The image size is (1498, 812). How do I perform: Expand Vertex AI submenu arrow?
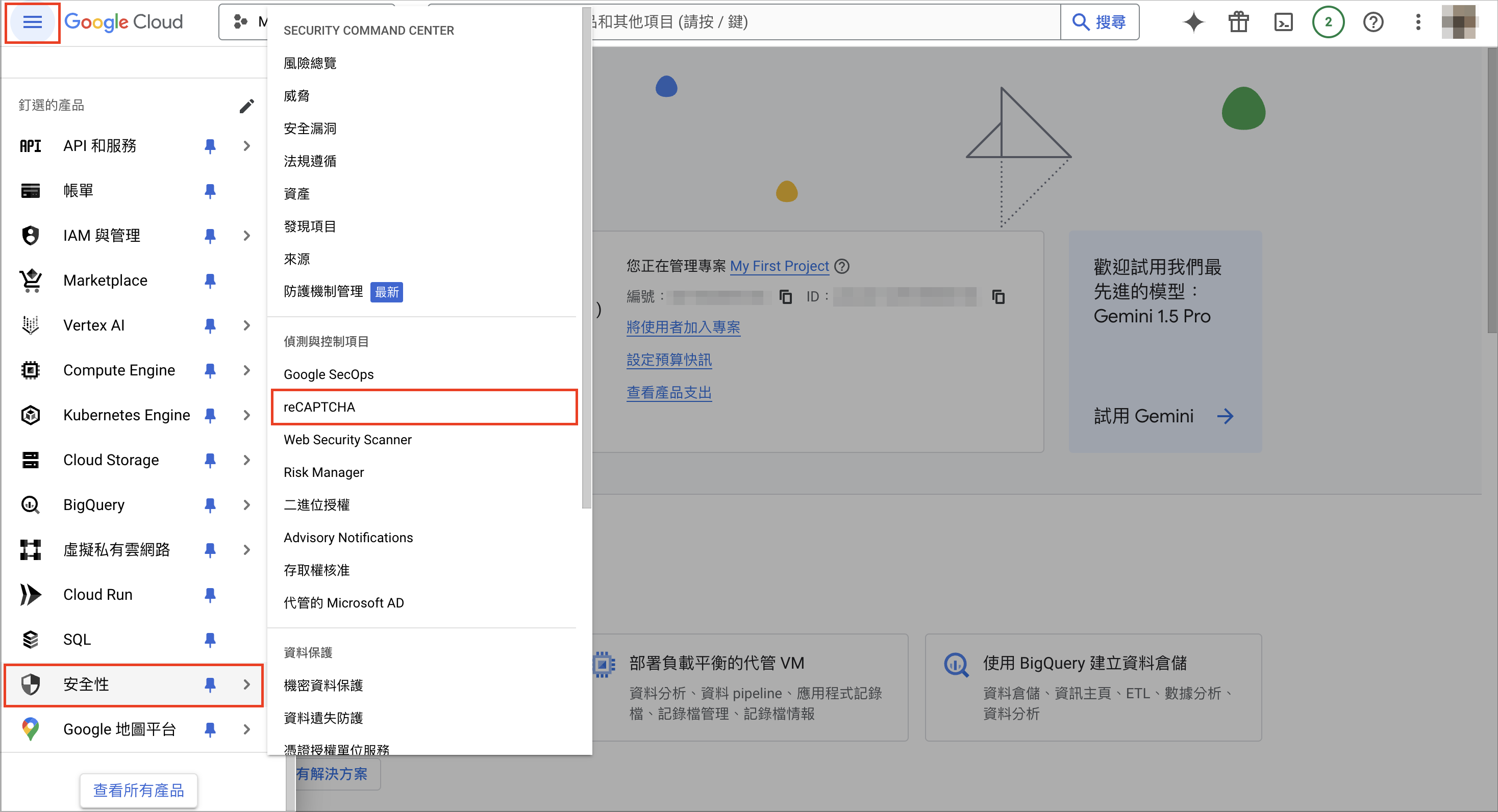click(x=246, y=325)
